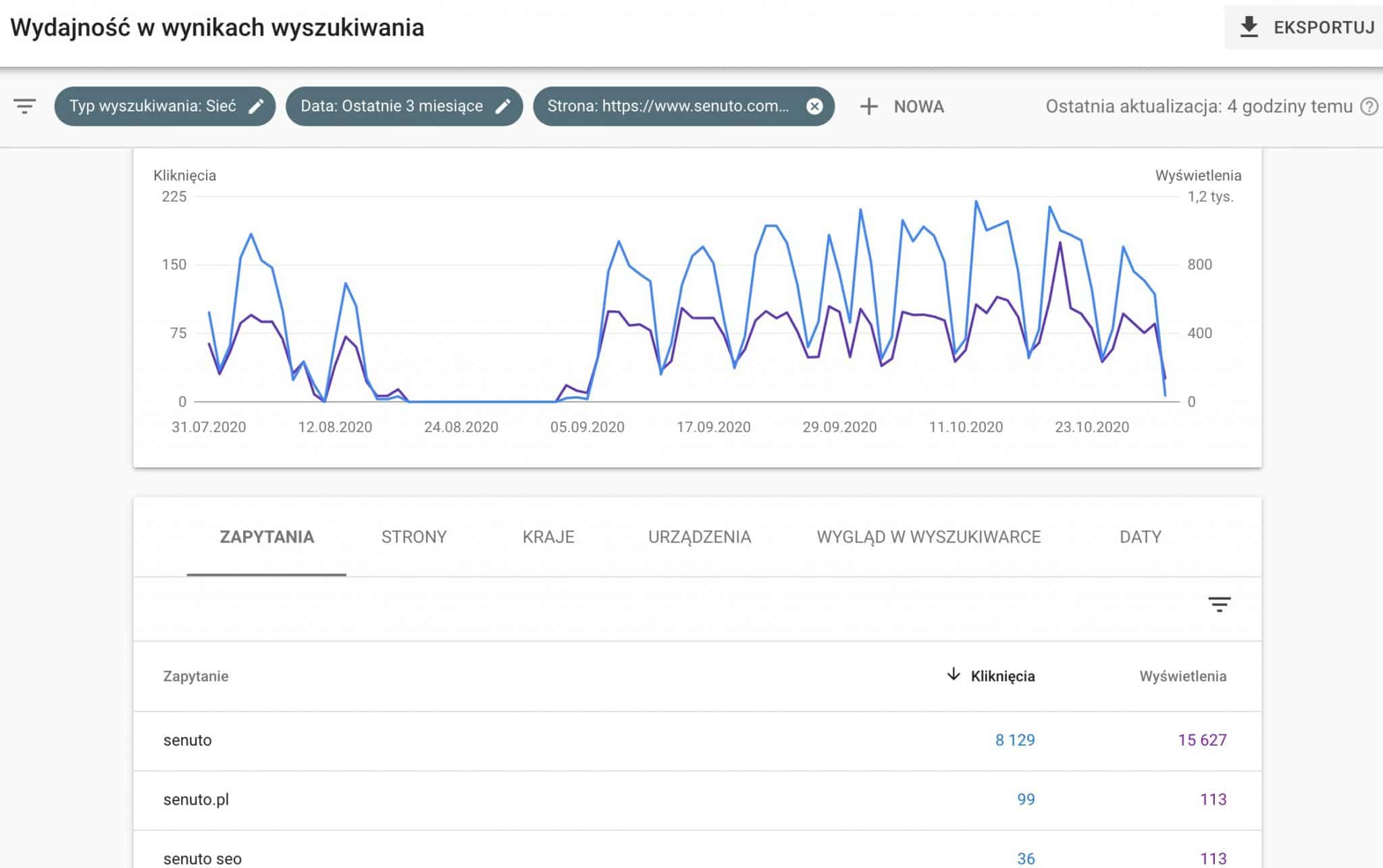Viewport: 1383px width, 868px height.
Task: Open help icon beside Ostatnia aktualizacja
Action: click(x=1369, y=107)
